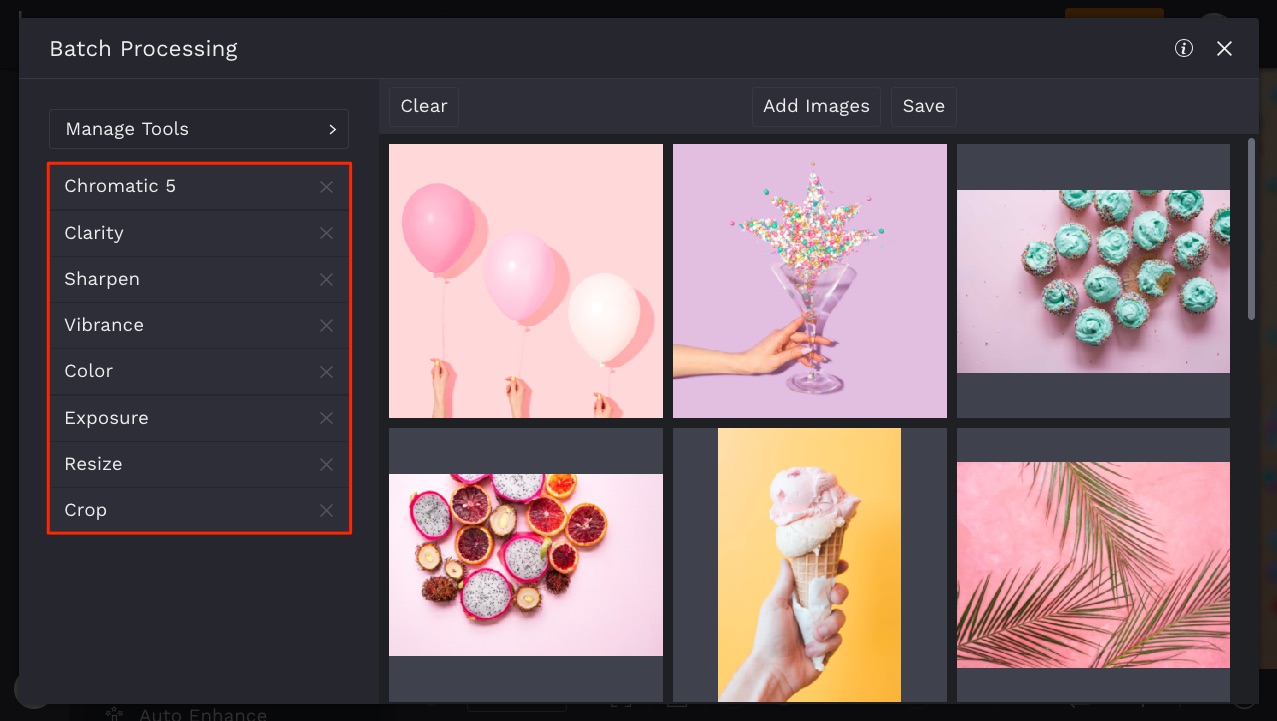Click the X next to Resize
1277x721 pixels.
326,465
